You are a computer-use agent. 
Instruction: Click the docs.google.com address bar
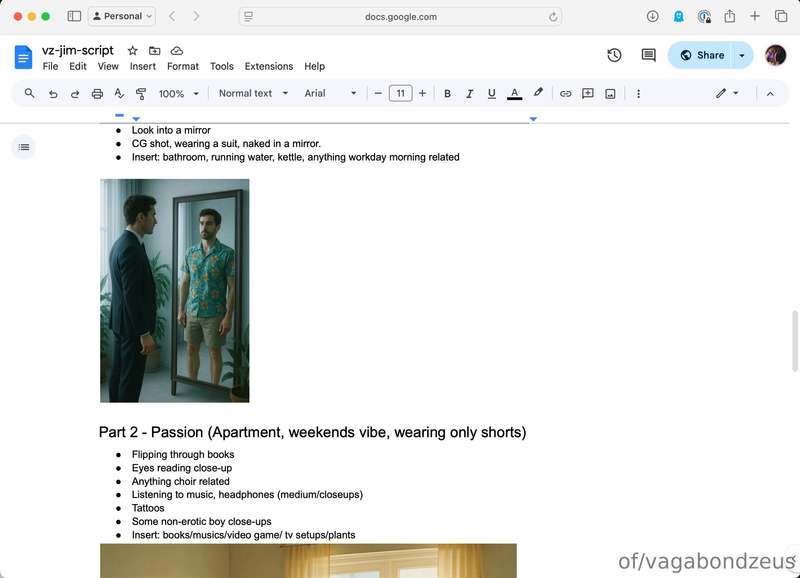pyautogui.click(x=401, y=17)
